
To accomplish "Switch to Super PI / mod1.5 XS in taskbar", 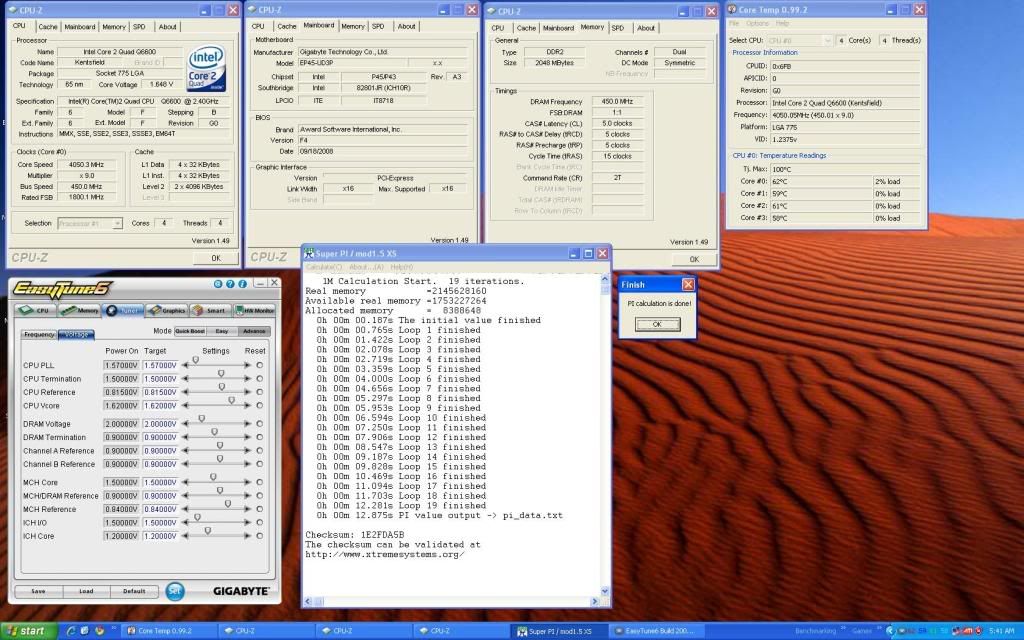I will 560,631.
